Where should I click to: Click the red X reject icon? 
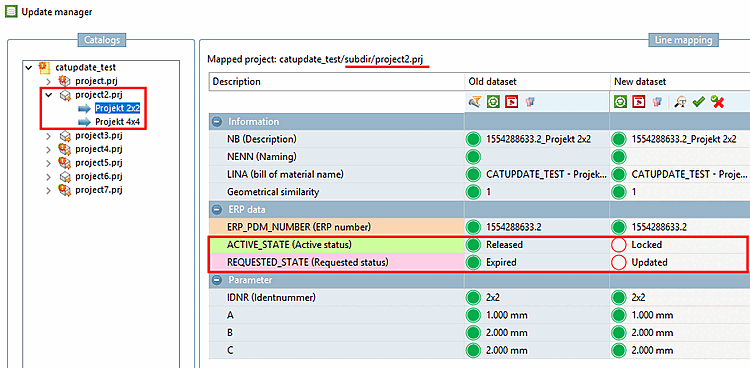click(717, 102)
